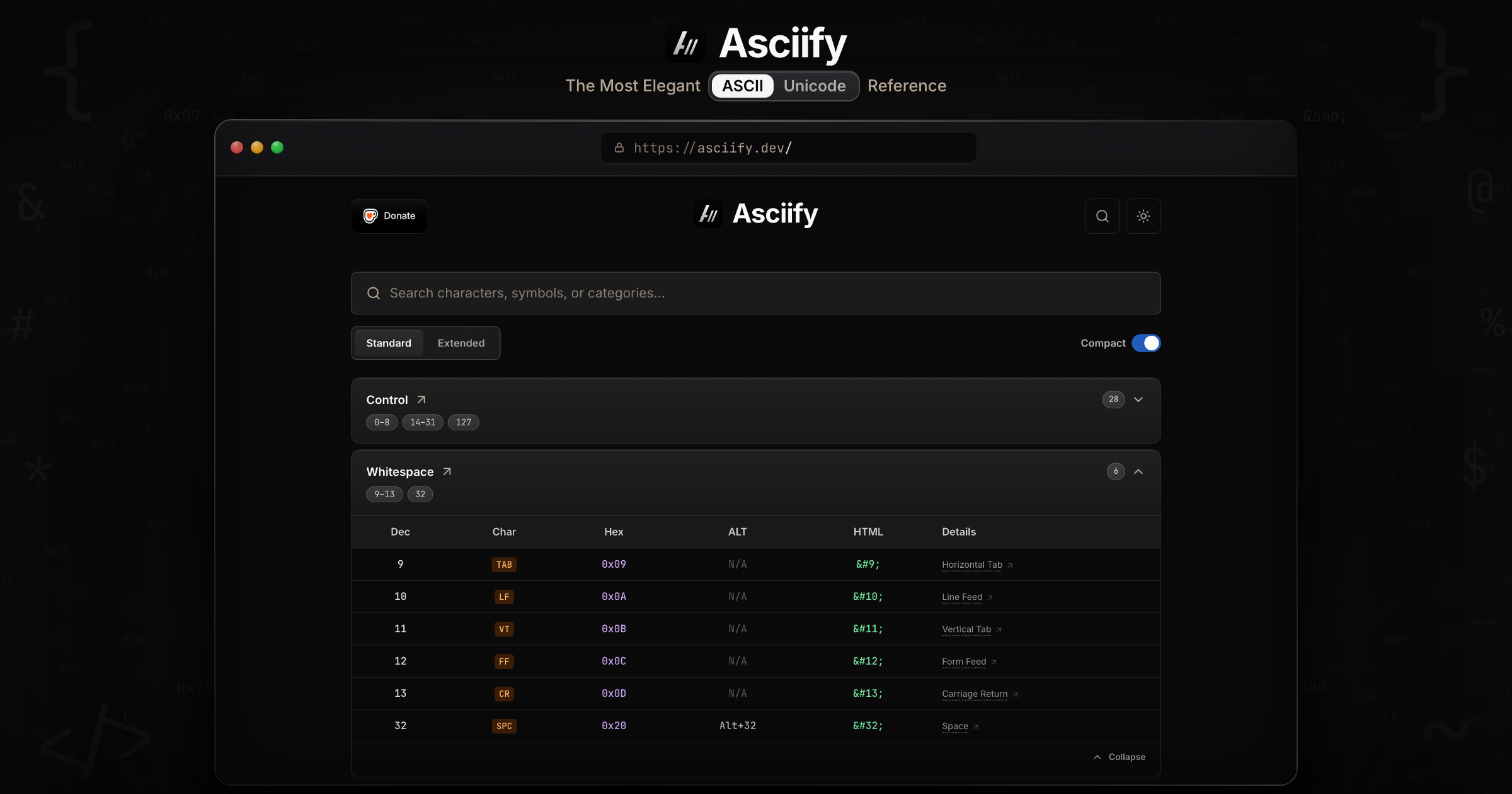Switch top toggle to Unicode
The height and width of the screenshot is (794, 1512).
[815, 86]
